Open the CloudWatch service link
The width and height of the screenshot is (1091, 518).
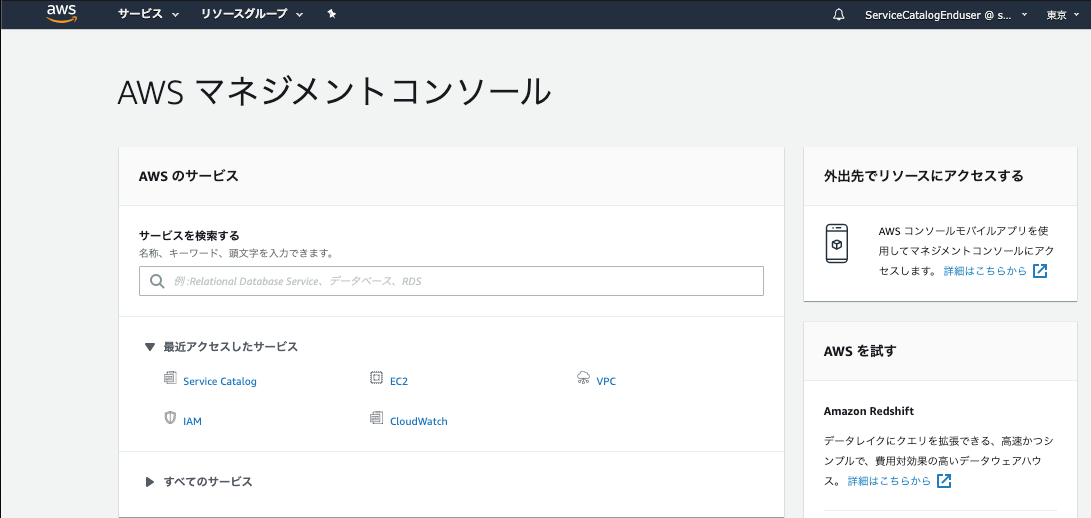(419, 421)
